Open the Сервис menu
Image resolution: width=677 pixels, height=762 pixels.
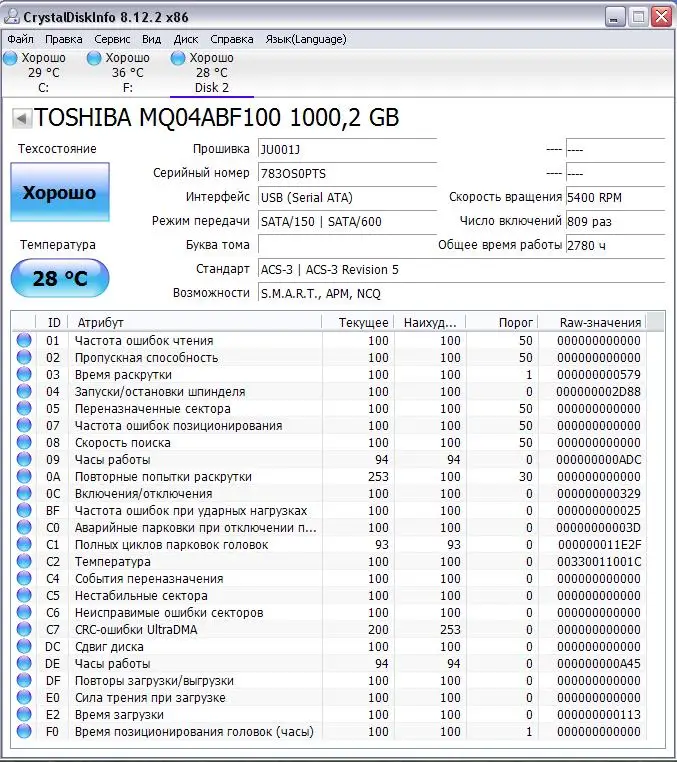112,39
